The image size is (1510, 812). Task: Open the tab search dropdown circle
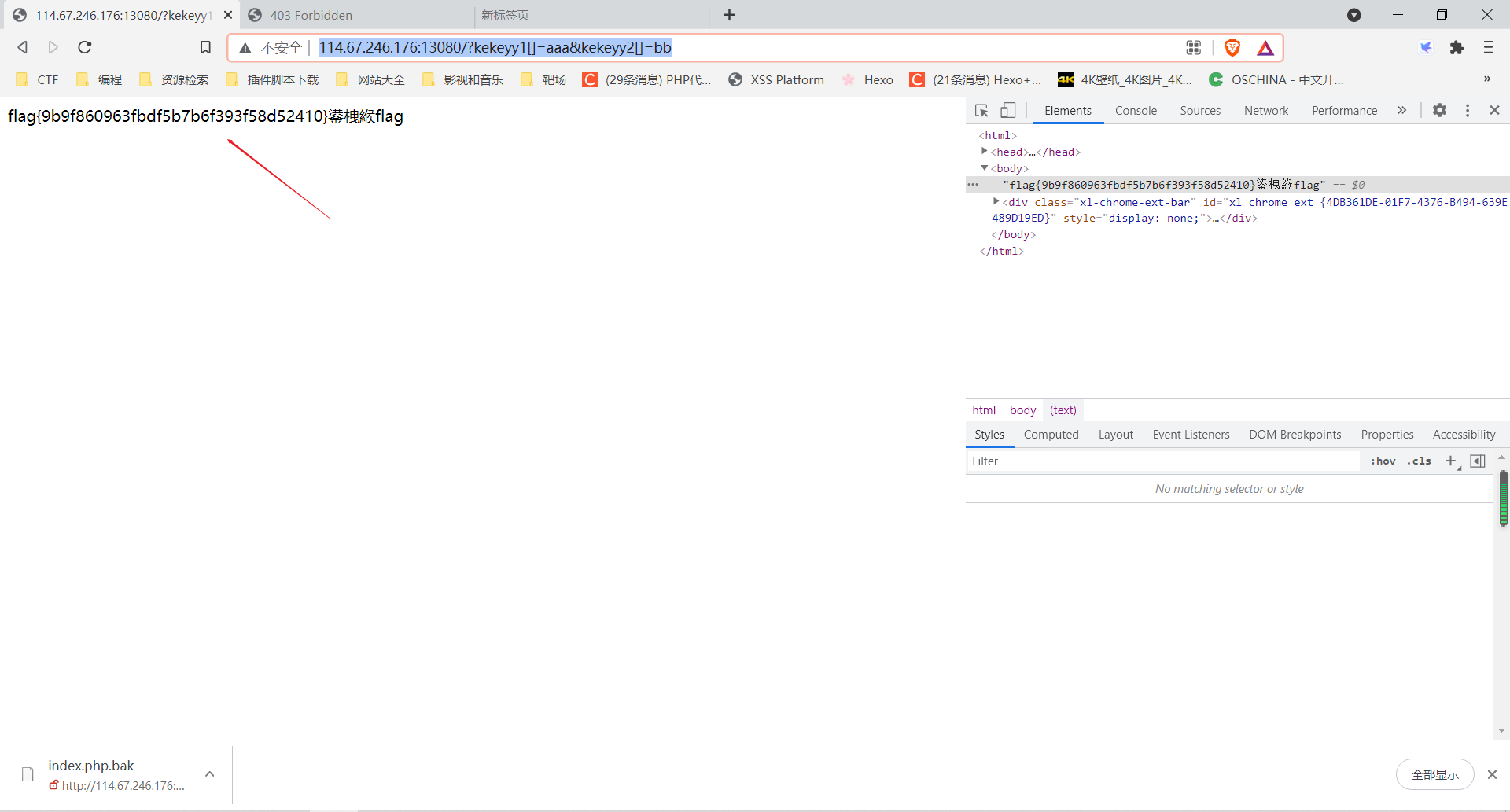tap(1354, 15)
